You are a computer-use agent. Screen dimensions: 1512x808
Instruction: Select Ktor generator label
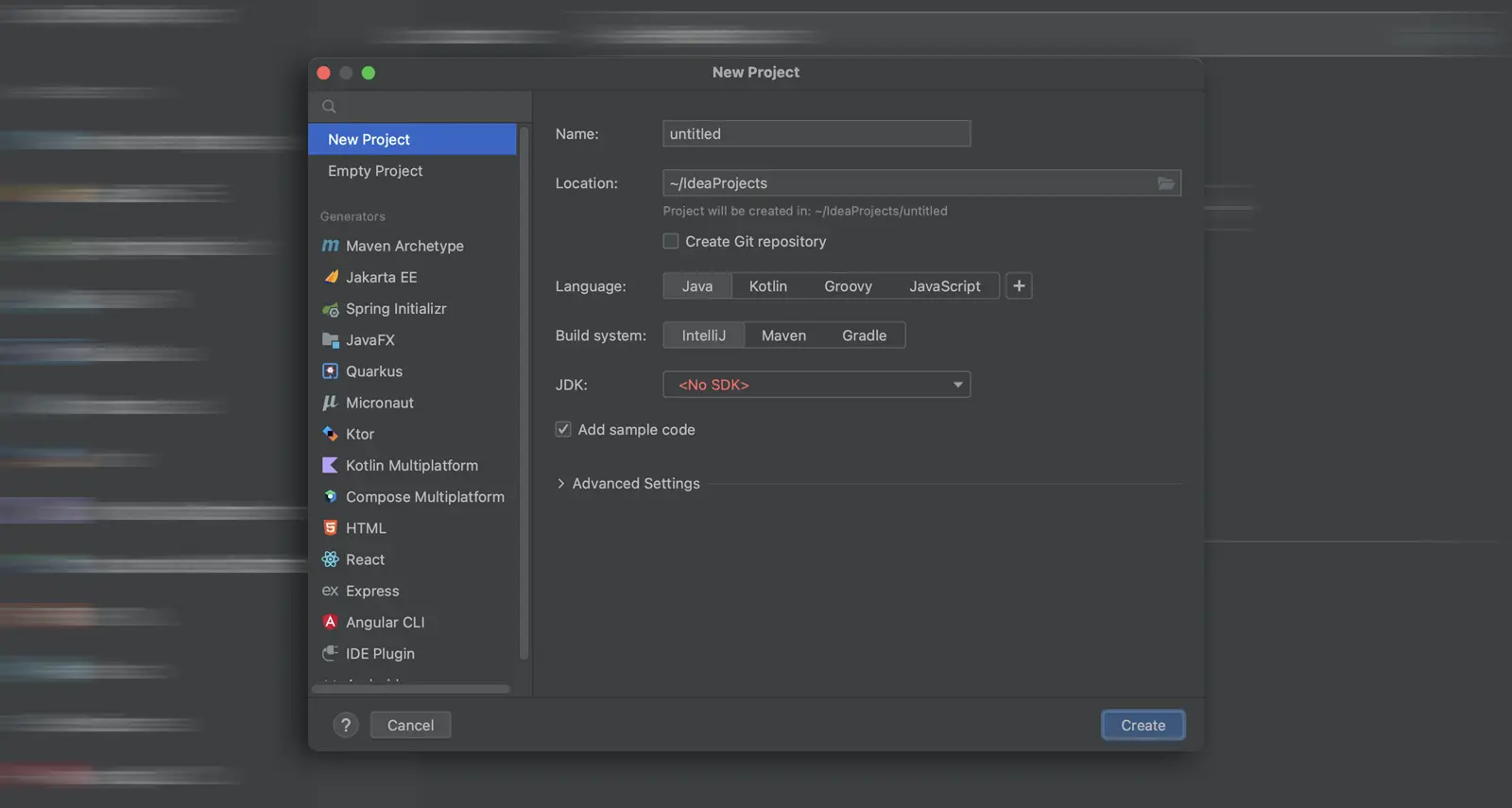click(x=360, y=434)
